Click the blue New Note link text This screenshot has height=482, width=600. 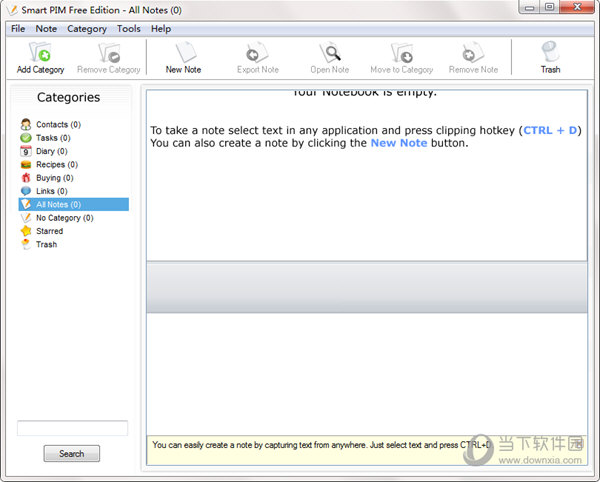pos(399,143)
